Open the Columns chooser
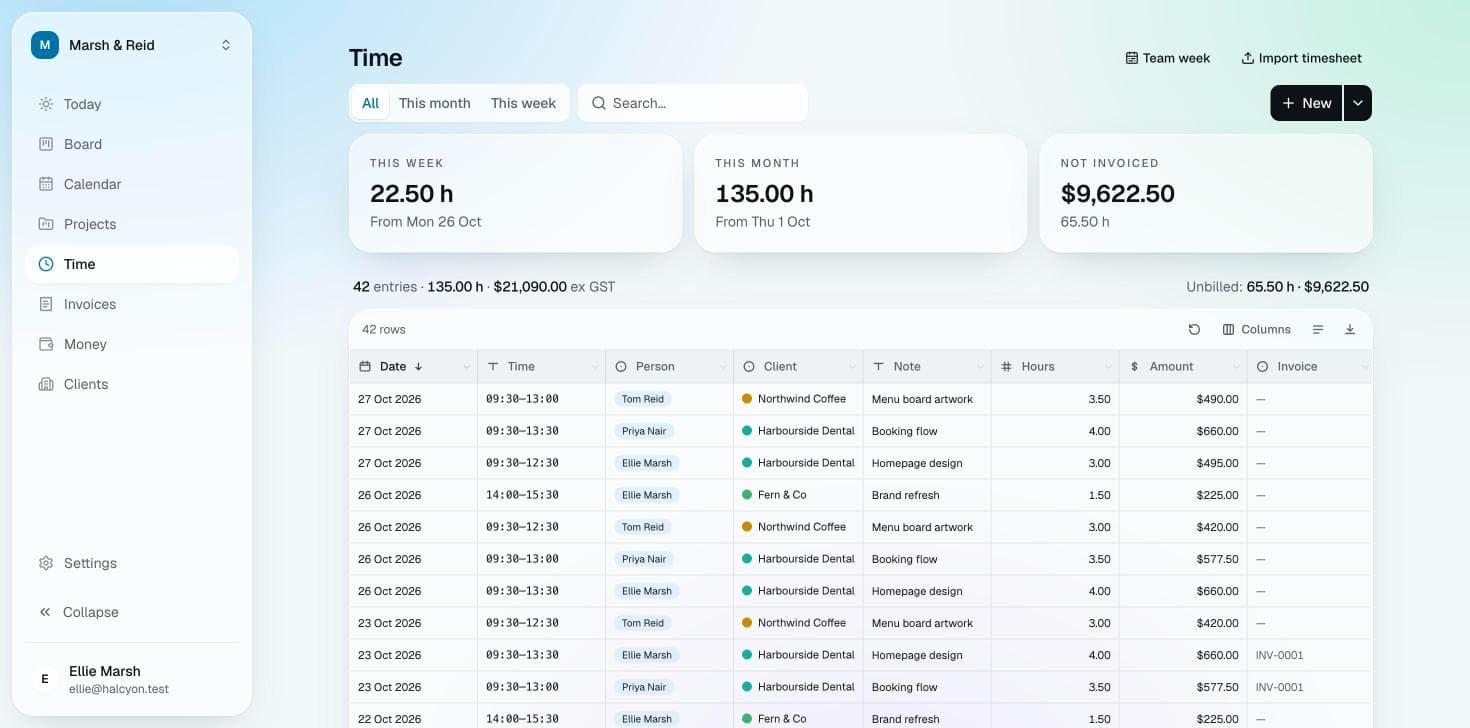Screen dimensions: 1470x728 [x=1257, y=329]
